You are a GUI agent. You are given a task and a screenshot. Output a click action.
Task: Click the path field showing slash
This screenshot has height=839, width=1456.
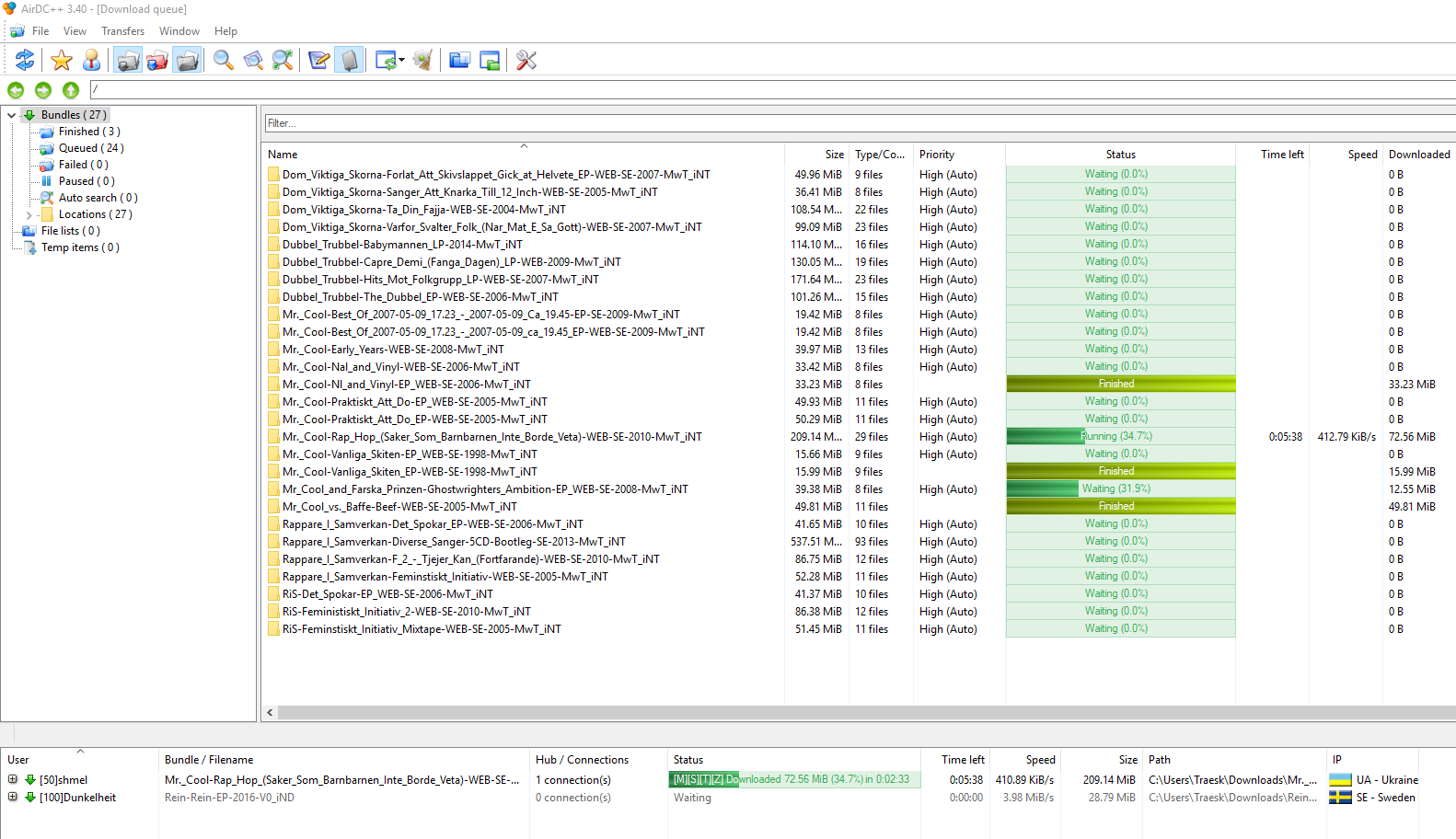772,89
